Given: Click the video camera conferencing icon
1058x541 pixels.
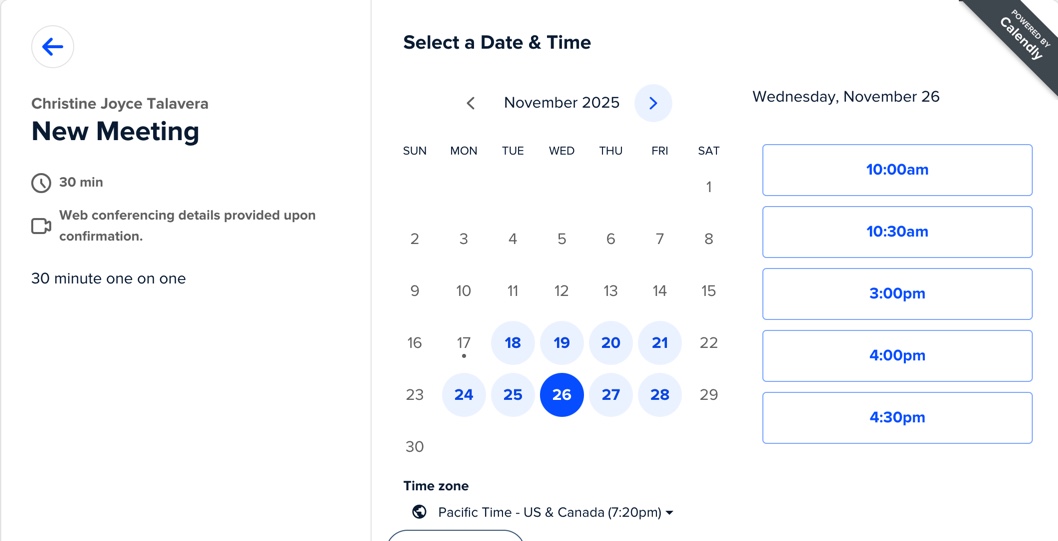Looking at the screenshot, I should 41,226.
